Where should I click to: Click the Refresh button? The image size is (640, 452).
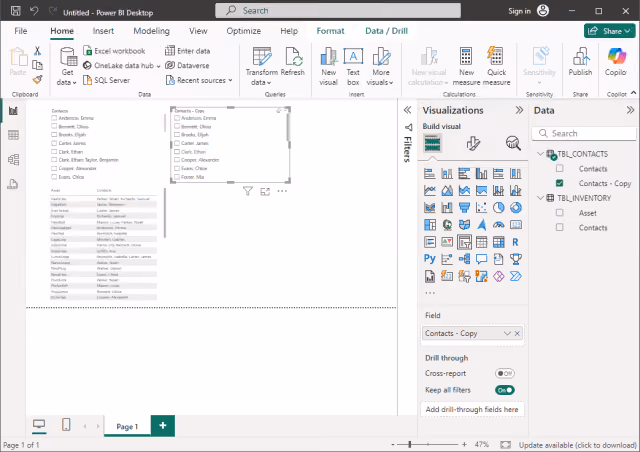pyautogui.click(x=293, y=62)
